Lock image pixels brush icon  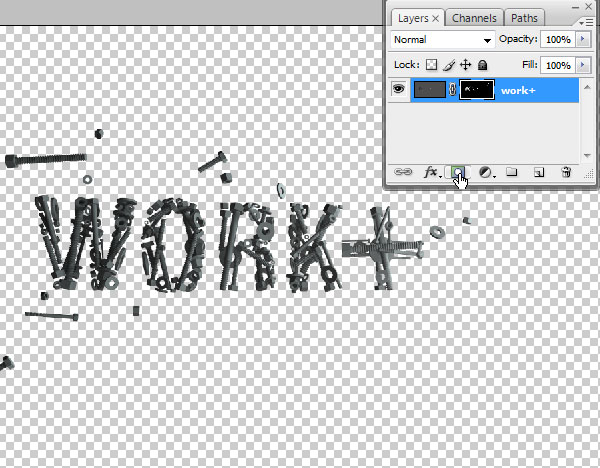449,65
